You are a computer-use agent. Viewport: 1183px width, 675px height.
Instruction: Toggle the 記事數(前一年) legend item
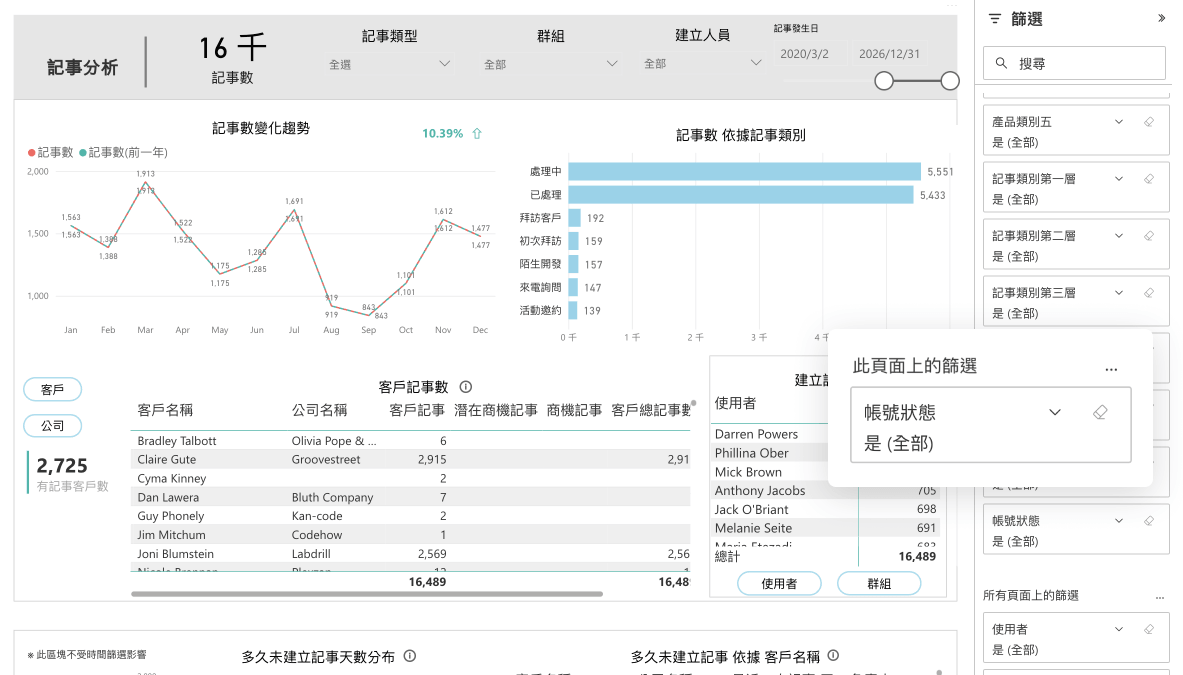pyautogui.click(x=124, y=152)
